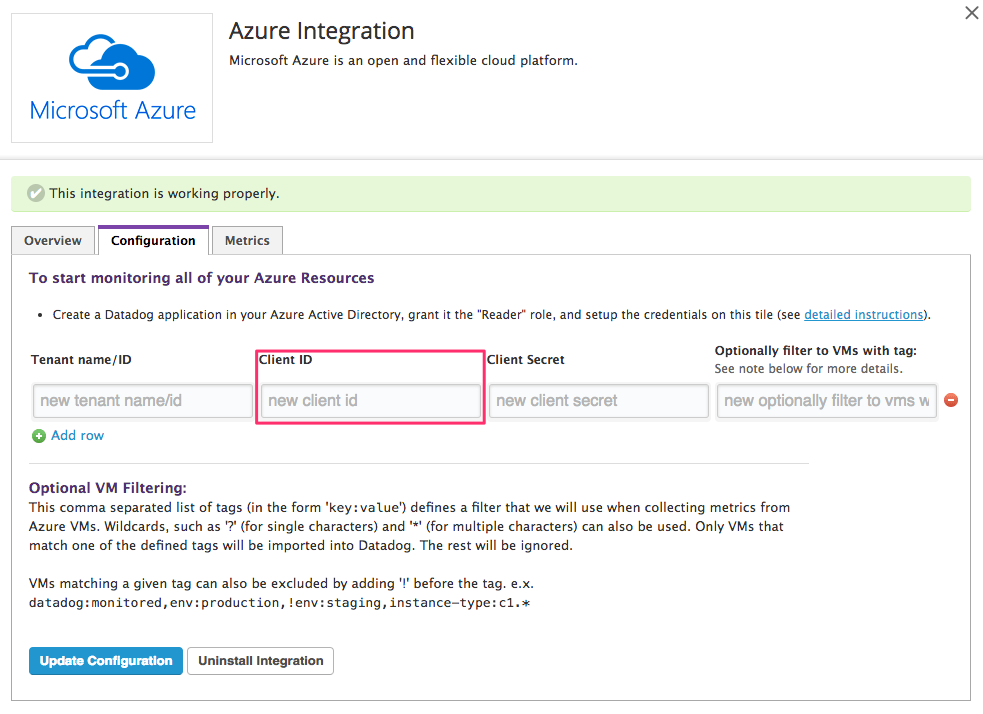Remove the credentials row with red minus icon
The image size is (983, 714).
(x=951, y=401)
